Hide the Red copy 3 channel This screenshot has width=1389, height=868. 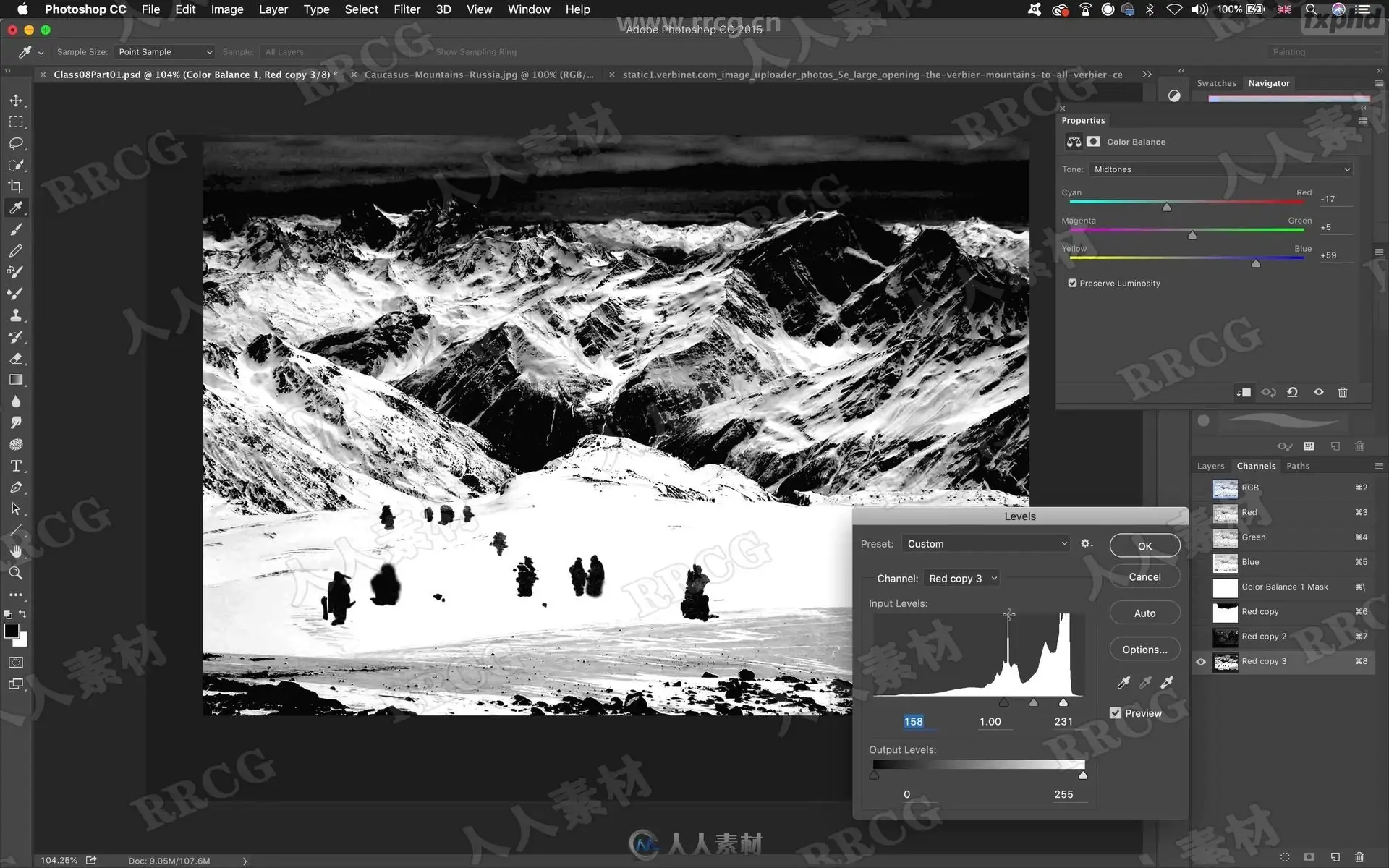pyautogui.click(x=1201, y=661)
